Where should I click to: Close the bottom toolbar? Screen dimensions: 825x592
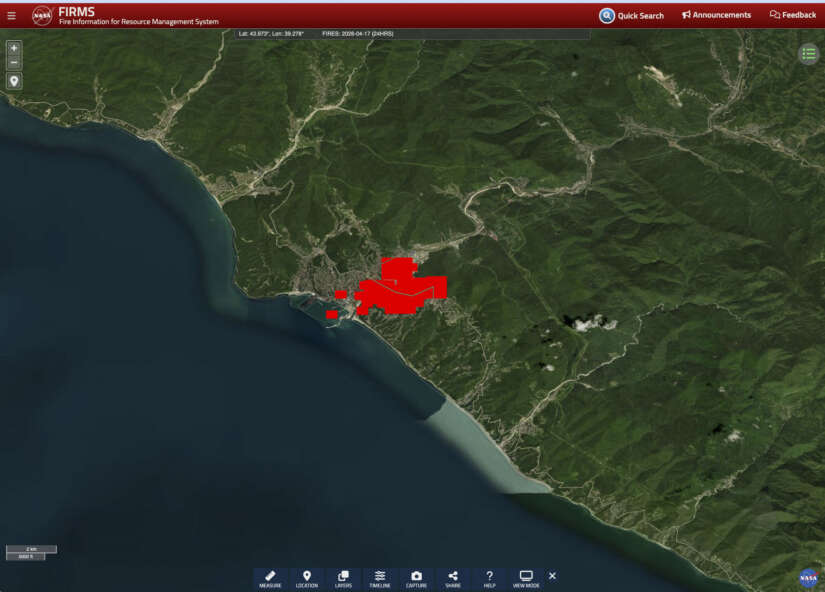[x=552, y=576]
